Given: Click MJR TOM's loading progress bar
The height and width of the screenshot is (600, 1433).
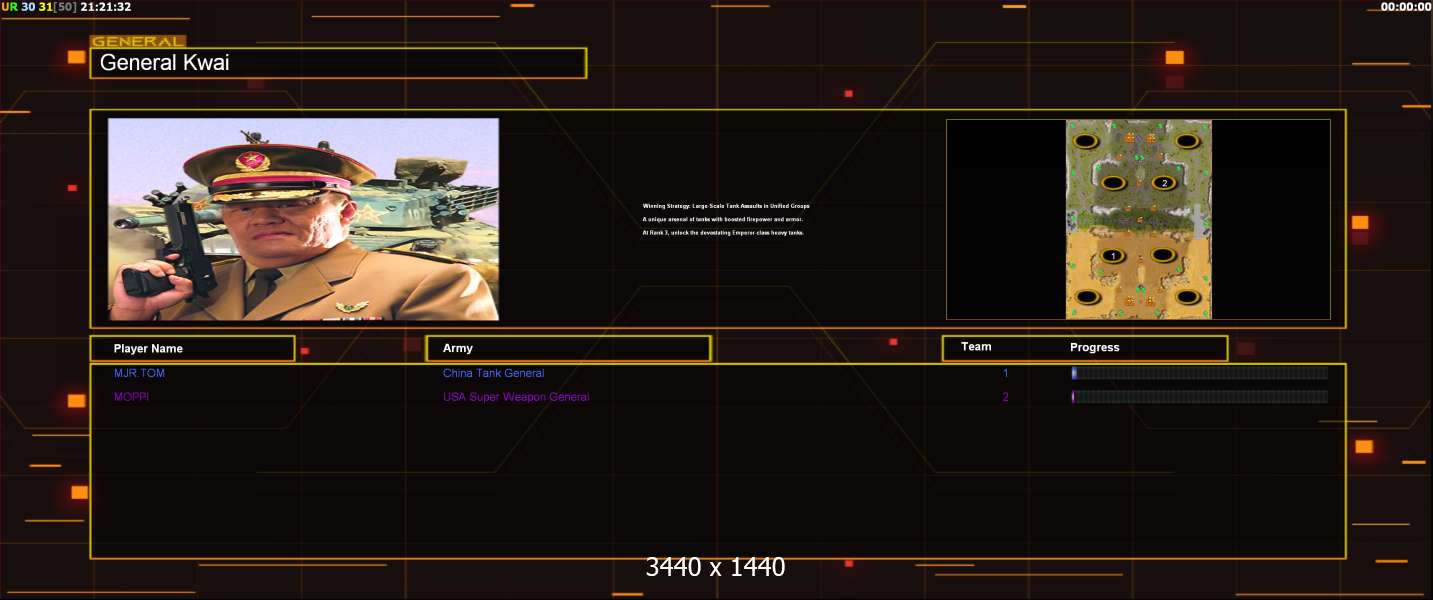Looking at the screenshot, I should [1199, 373].
